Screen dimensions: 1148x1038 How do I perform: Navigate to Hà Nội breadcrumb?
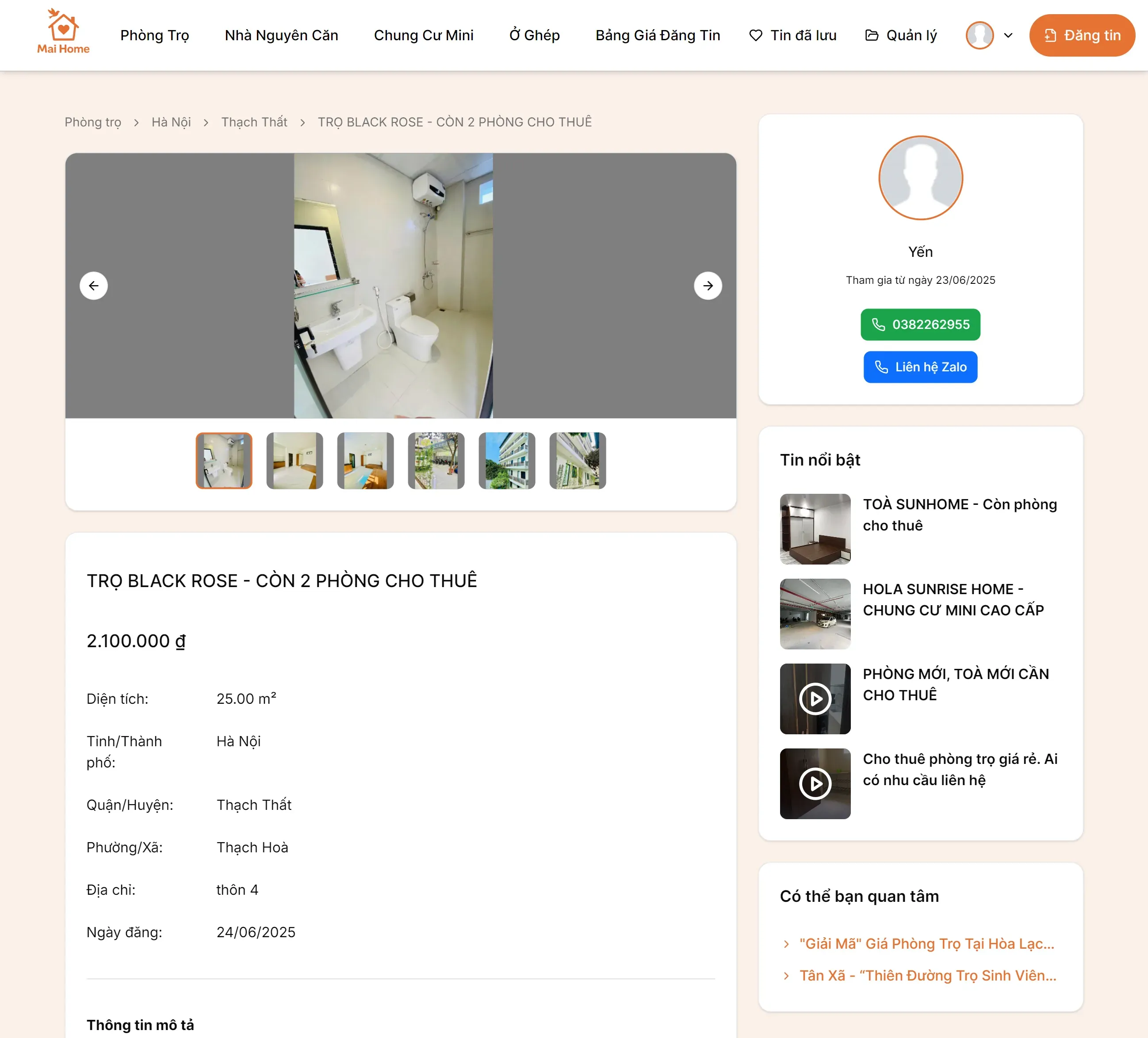coord(171,122)
